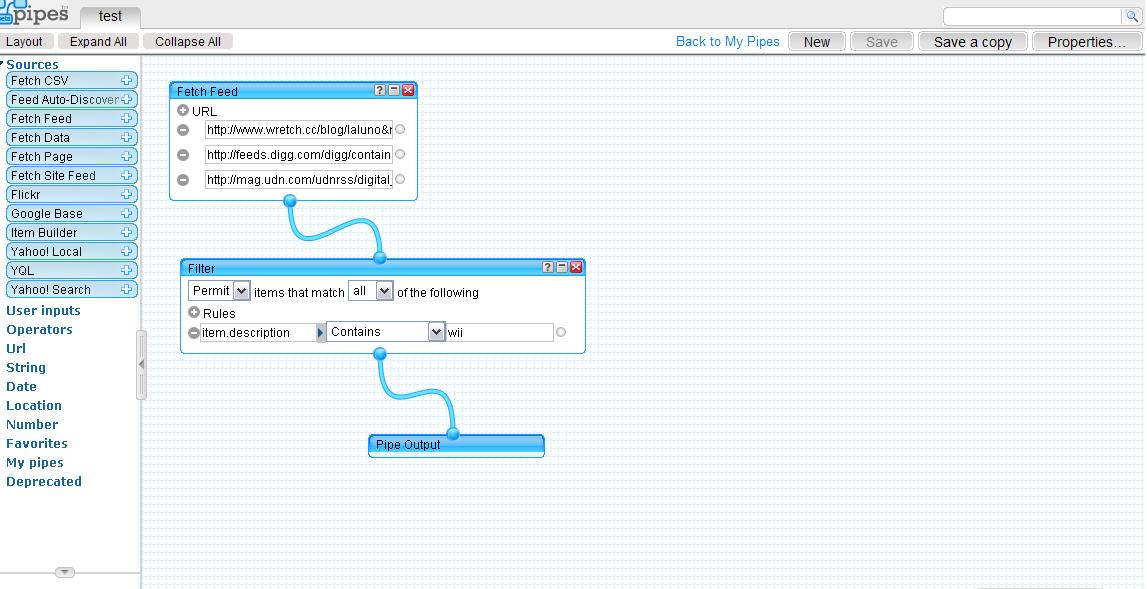Click Expand All button
The image size is (1147, 589).
coord(98,42)
